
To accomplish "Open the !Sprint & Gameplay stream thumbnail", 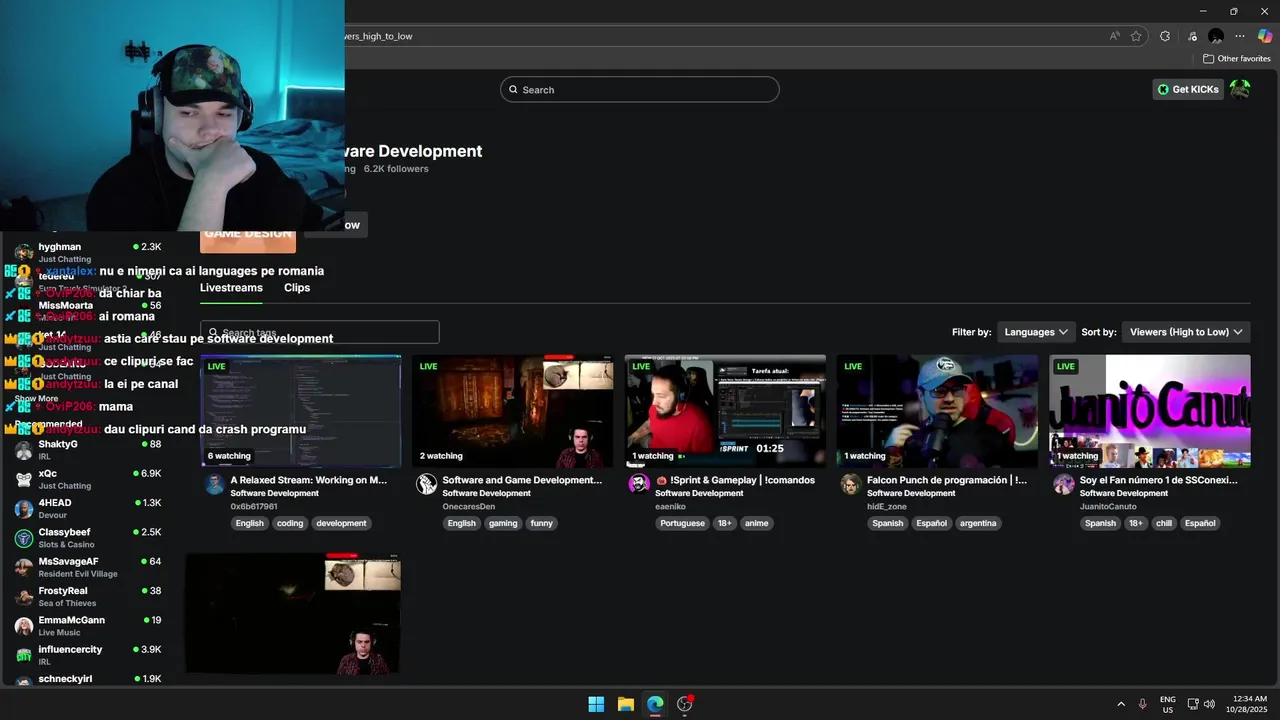I will point(725,411).
